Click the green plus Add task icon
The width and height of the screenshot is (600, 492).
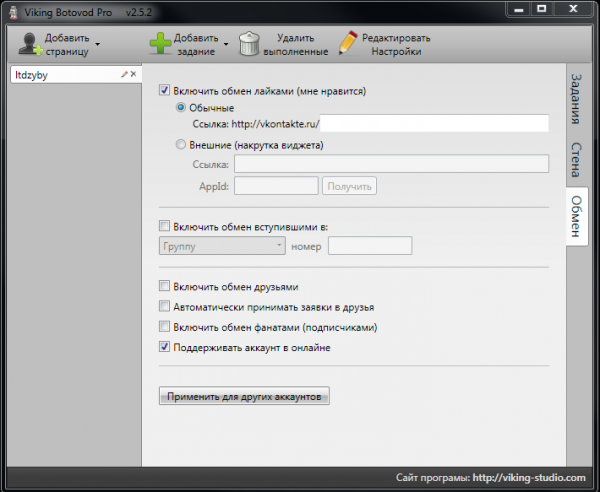point(160,43)
